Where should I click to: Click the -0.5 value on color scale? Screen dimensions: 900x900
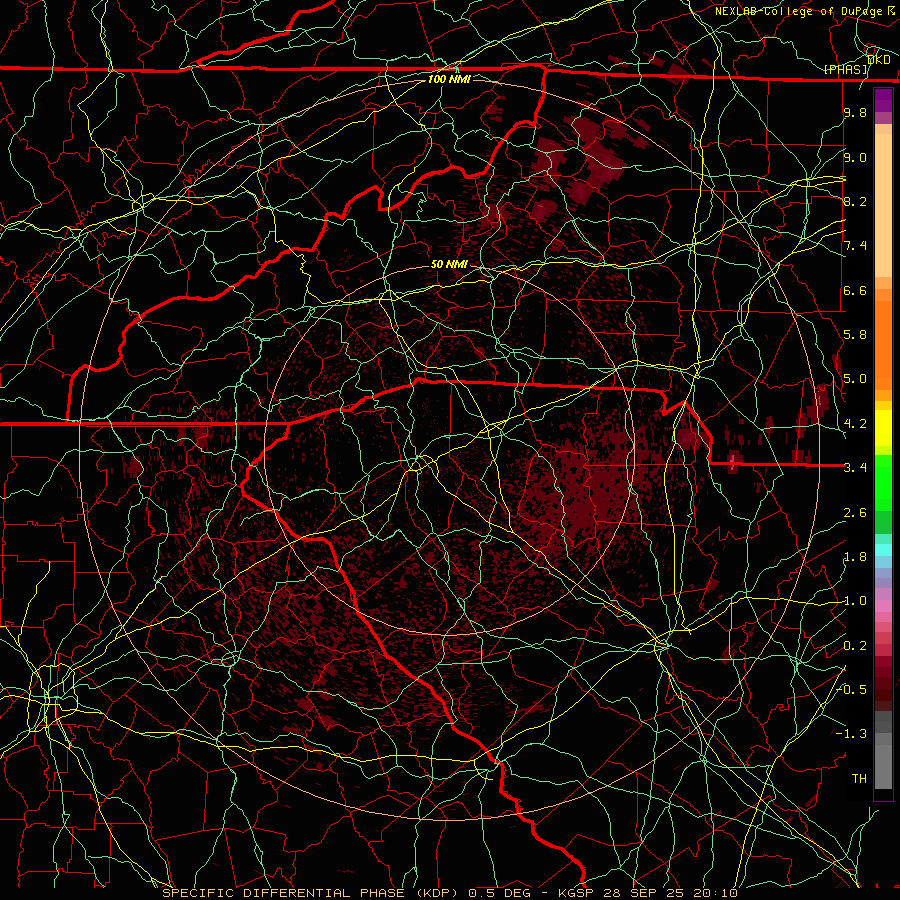tap(852, 690)
